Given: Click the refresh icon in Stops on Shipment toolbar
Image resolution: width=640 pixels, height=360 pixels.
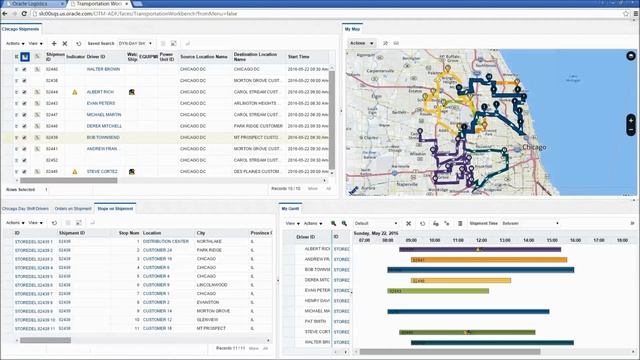Looking at the screenshot, I should 54,223.
